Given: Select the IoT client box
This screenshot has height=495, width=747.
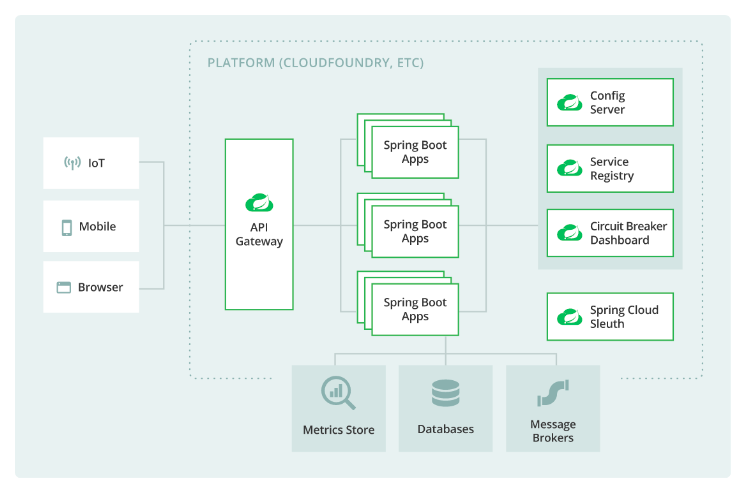Looking at the screenshot, I should click(91, 163).
